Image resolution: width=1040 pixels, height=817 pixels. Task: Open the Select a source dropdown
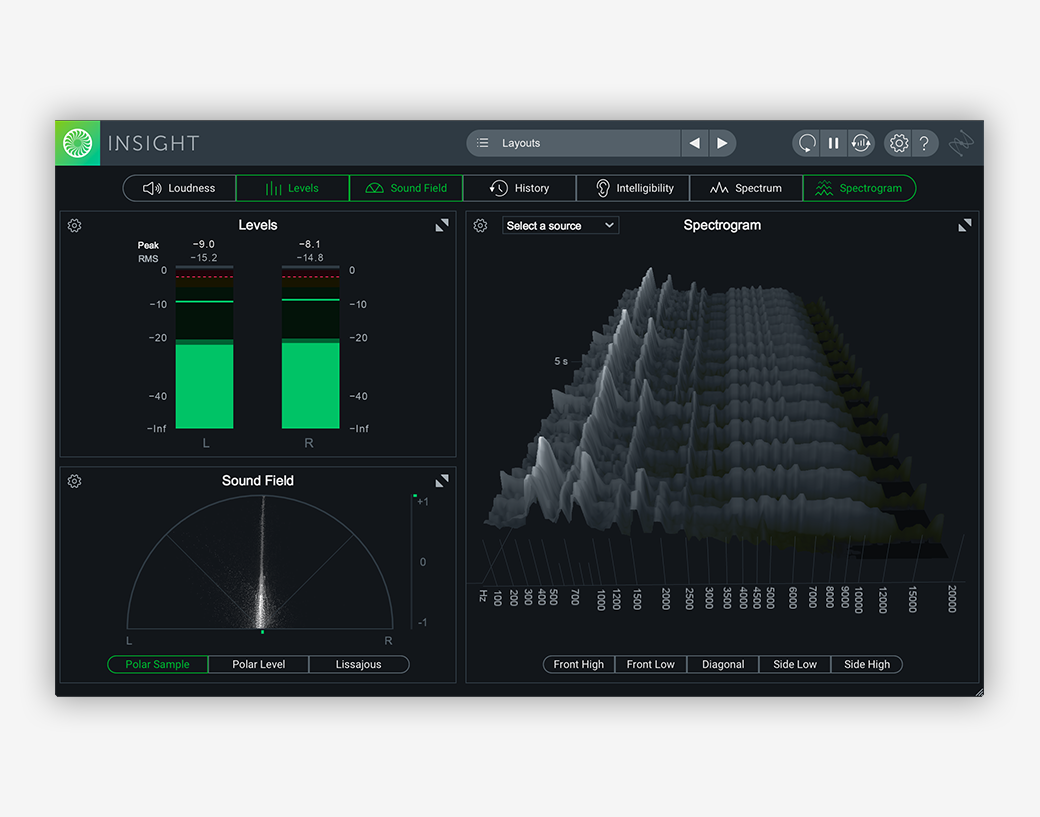pyautogui.click(x=560, y=225)
